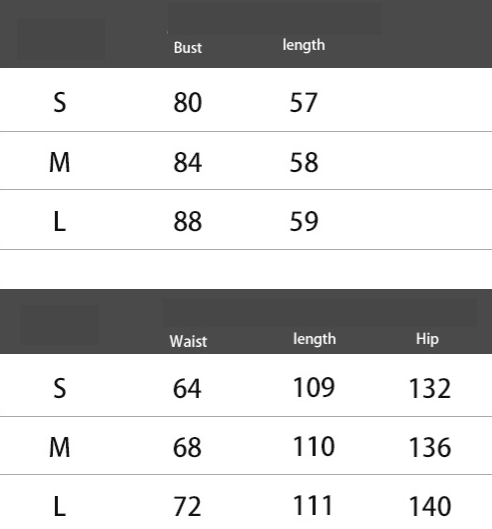This screenshot has height=529, width=492.
Task: Click bust value 88
Action: click(x=188, y=221)
